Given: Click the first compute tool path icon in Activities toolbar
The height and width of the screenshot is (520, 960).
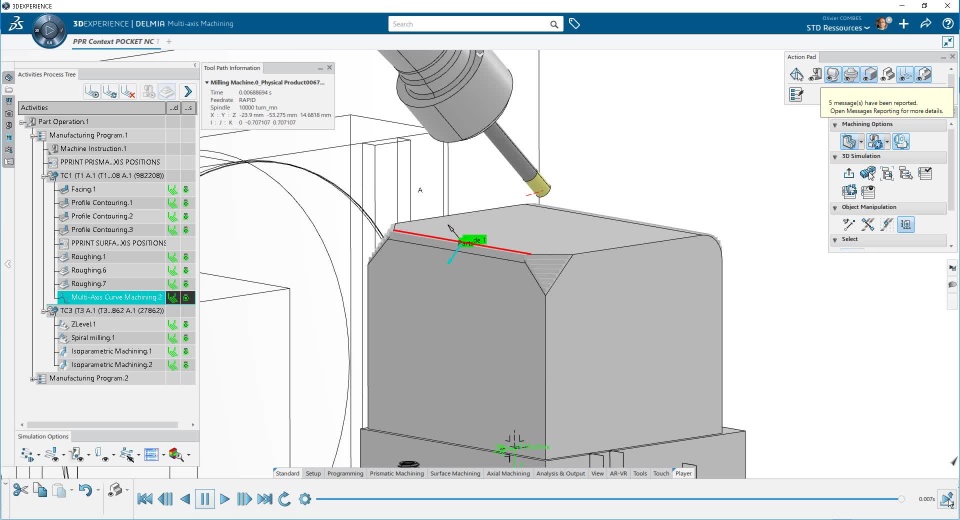Looking at the screenshot, I should [92, 92].
